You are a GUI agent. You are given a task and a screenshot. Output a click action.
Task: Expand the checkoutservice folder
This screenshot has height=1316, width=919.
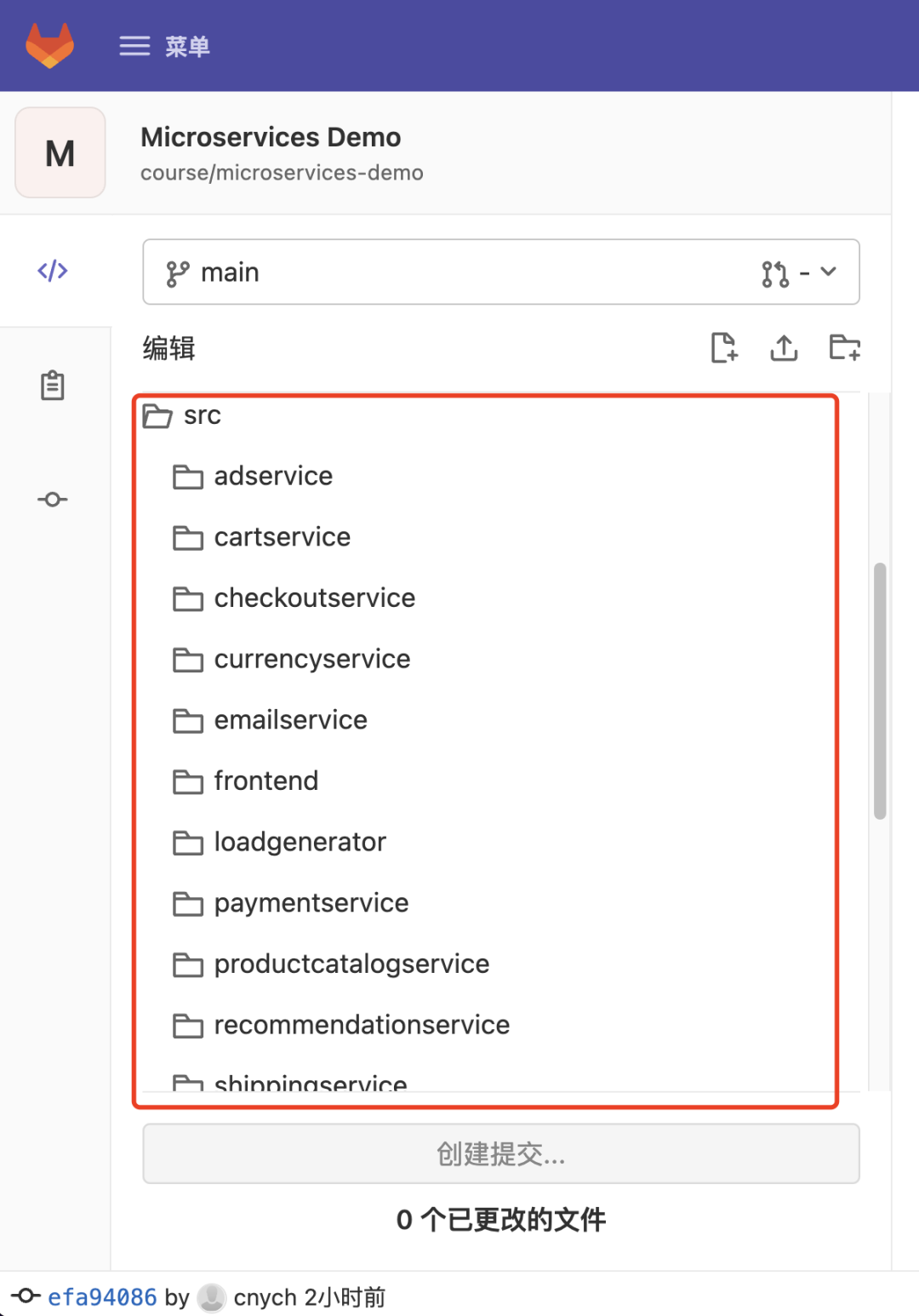click(314, 598)
